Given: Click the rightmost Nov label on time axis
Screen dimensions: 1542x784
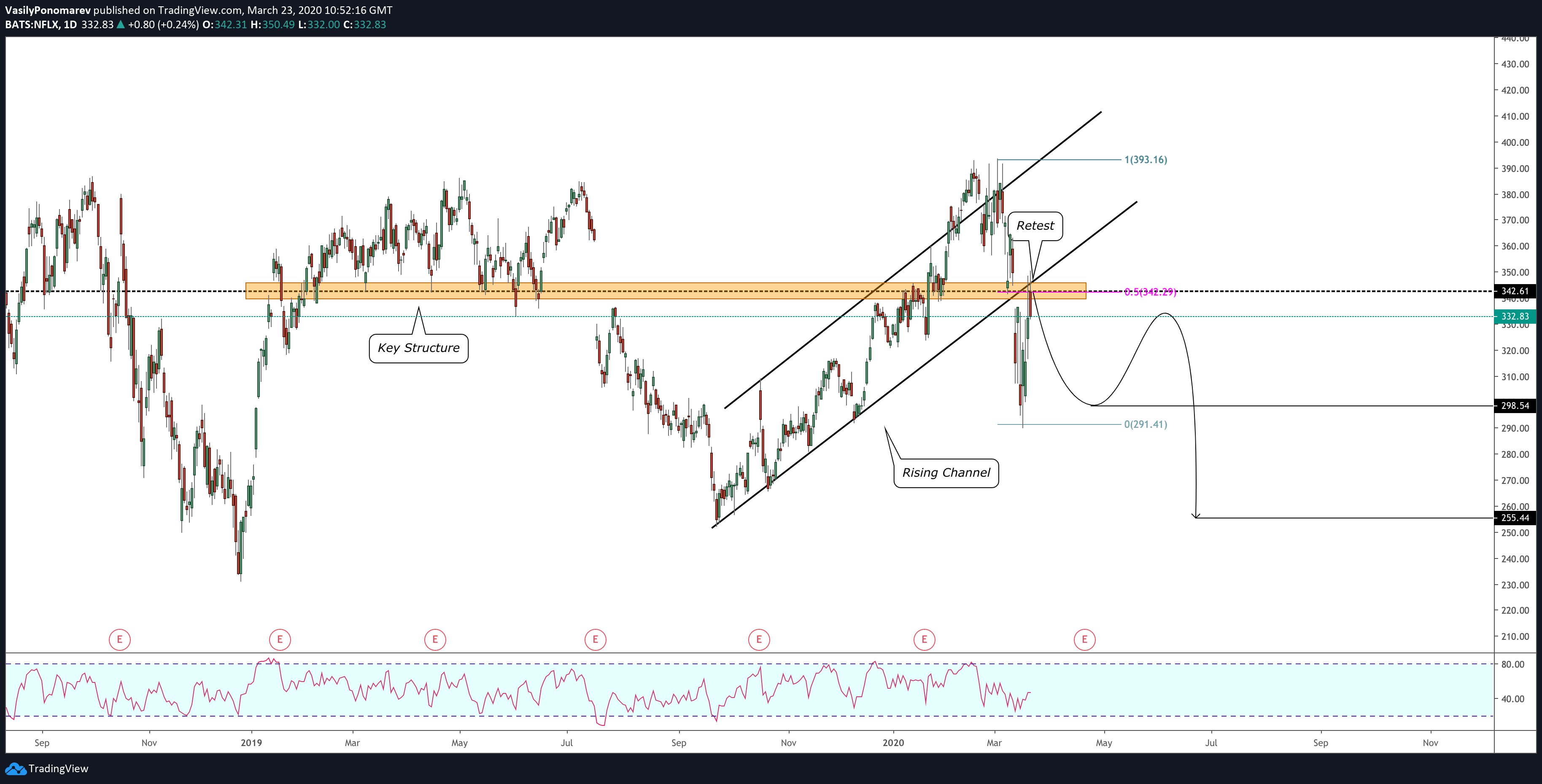Looking at the screenshot, I should (x=1430, y=743).
